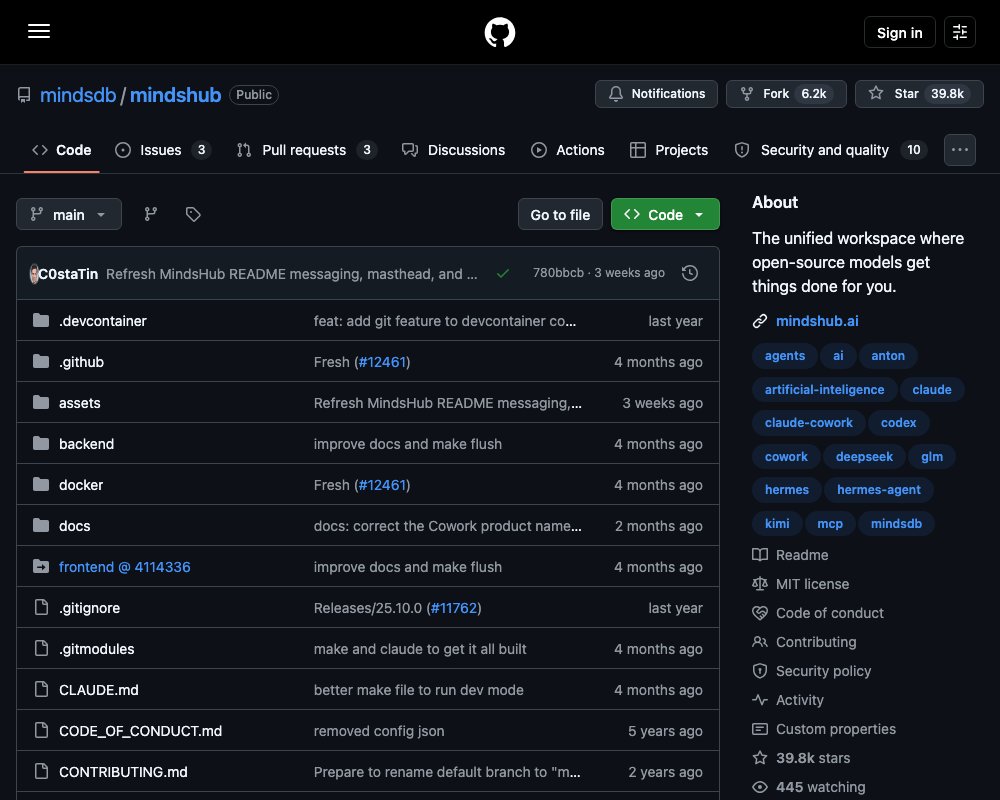Click the link icon beside mindshub.ai
This screenshot has height=800, width=1000.
760,321
